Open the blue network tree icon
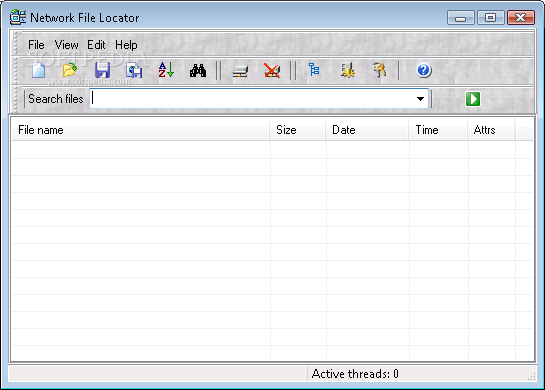Viewport: 545px width, 390px height. click(x=314, y=70)
